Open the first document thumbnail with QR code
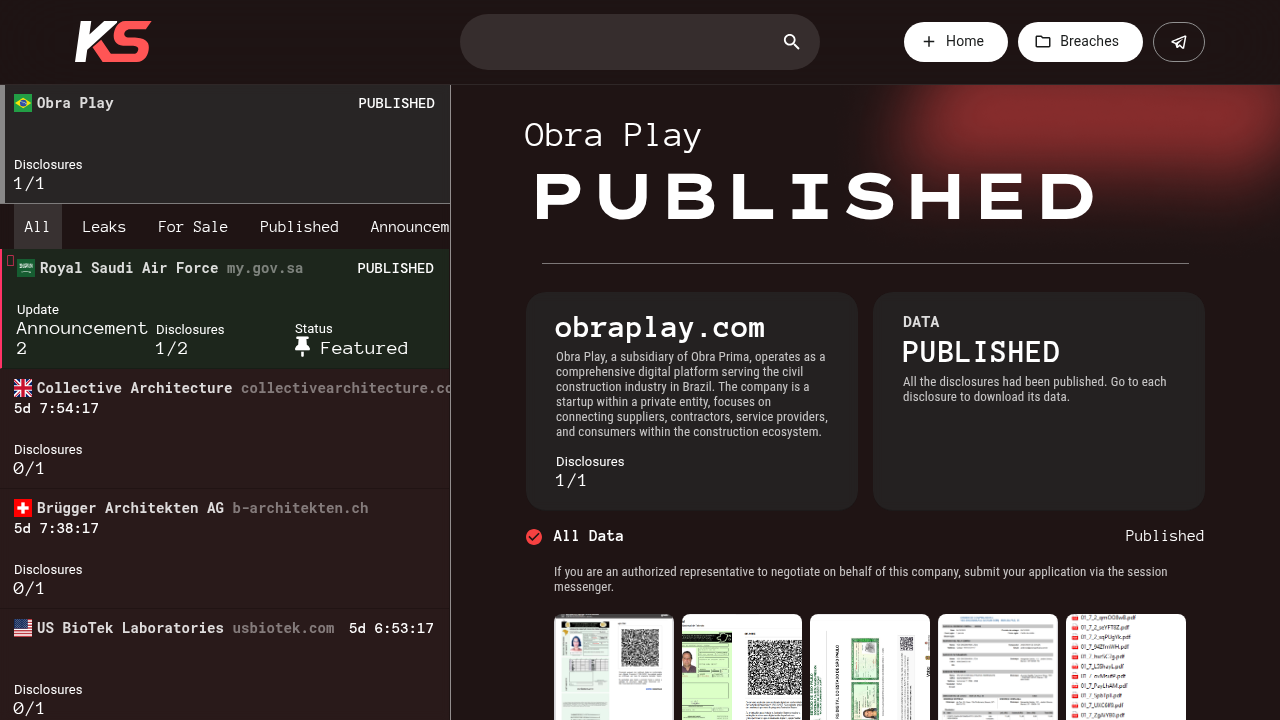 pyautogui.click(x=614, y=667)
